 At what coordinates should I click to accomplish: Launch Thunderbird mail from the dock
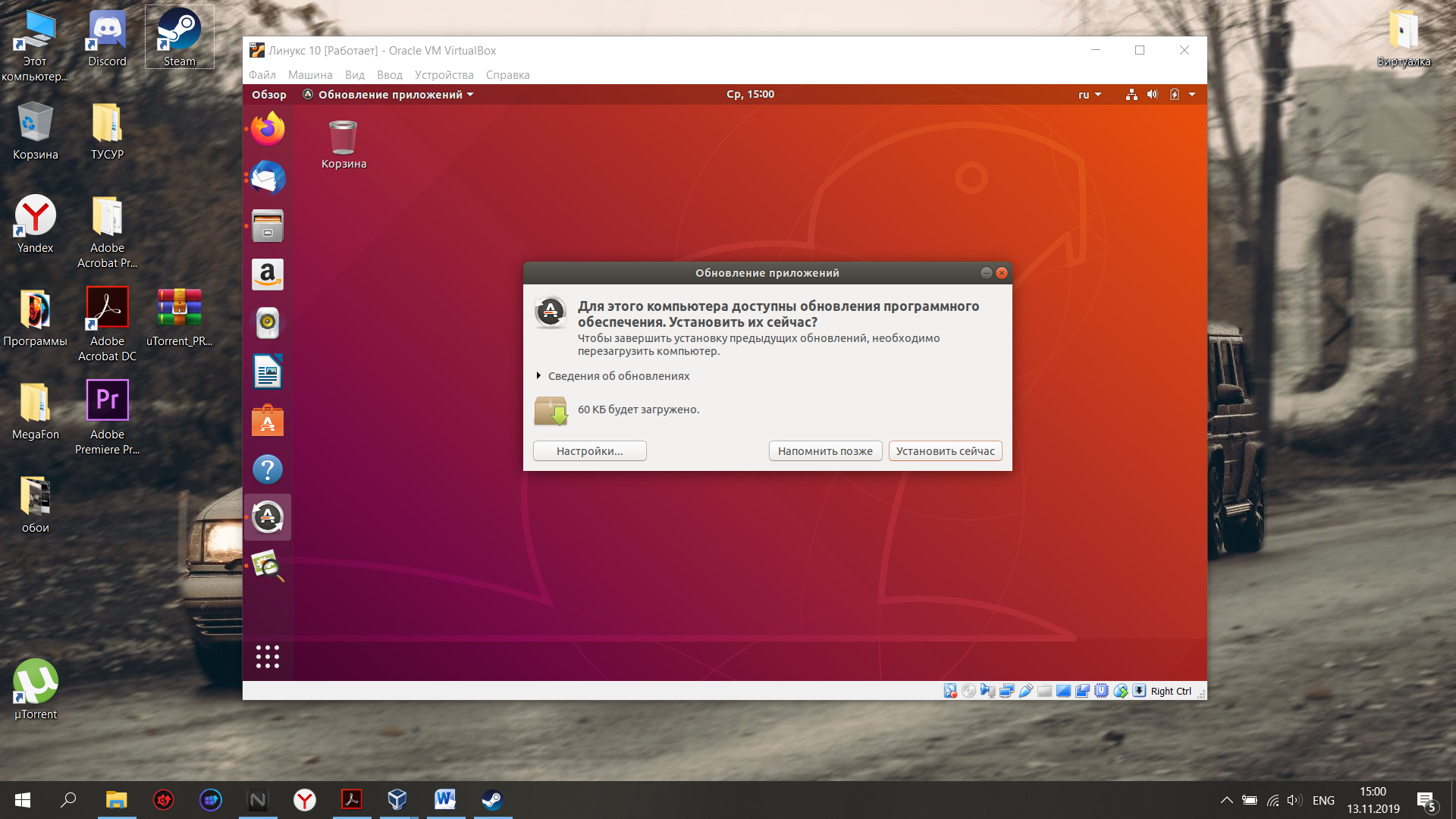(x=268, y=177)
